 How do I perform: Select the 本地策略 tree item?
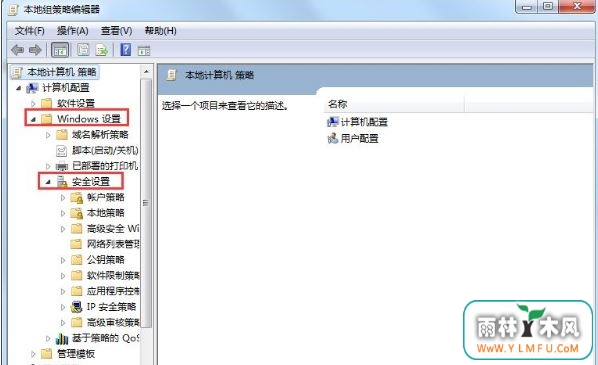coord(106,213)
